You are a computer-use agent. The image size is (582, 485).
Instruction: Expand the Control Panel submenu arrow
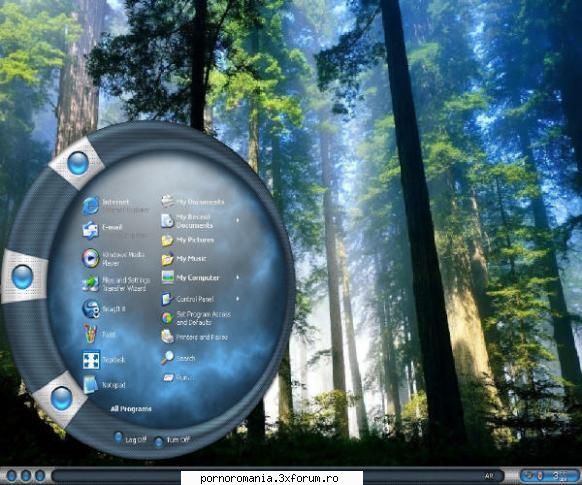click(x=238, y=298)
